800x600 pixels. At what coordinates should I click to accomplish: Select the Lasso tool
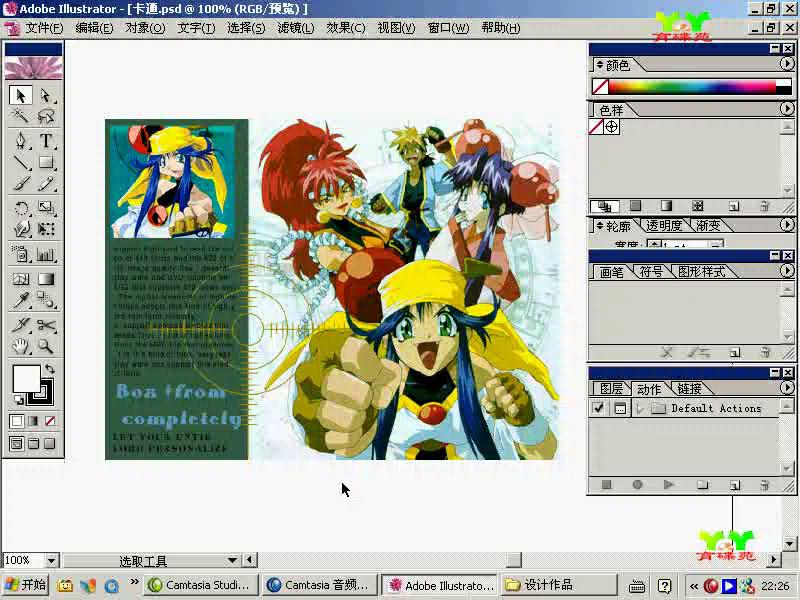(45, 117)
